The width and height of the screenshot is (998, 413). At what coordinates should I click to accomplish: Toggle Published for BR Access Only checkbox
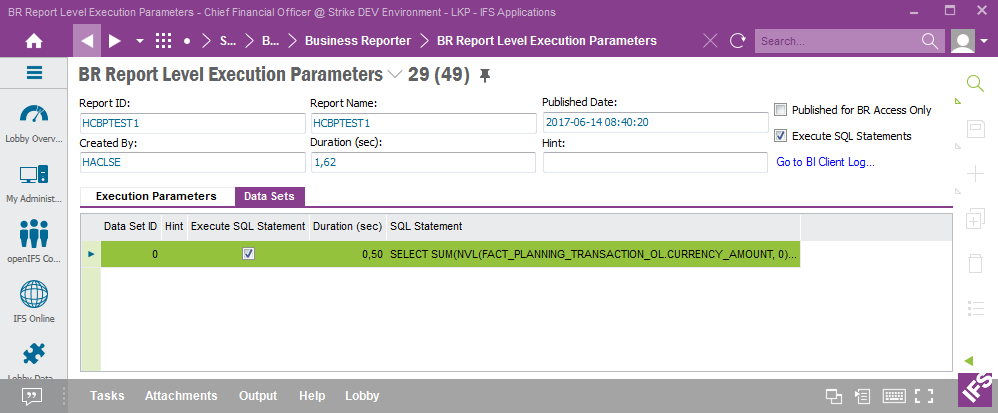tap(780, 110)
